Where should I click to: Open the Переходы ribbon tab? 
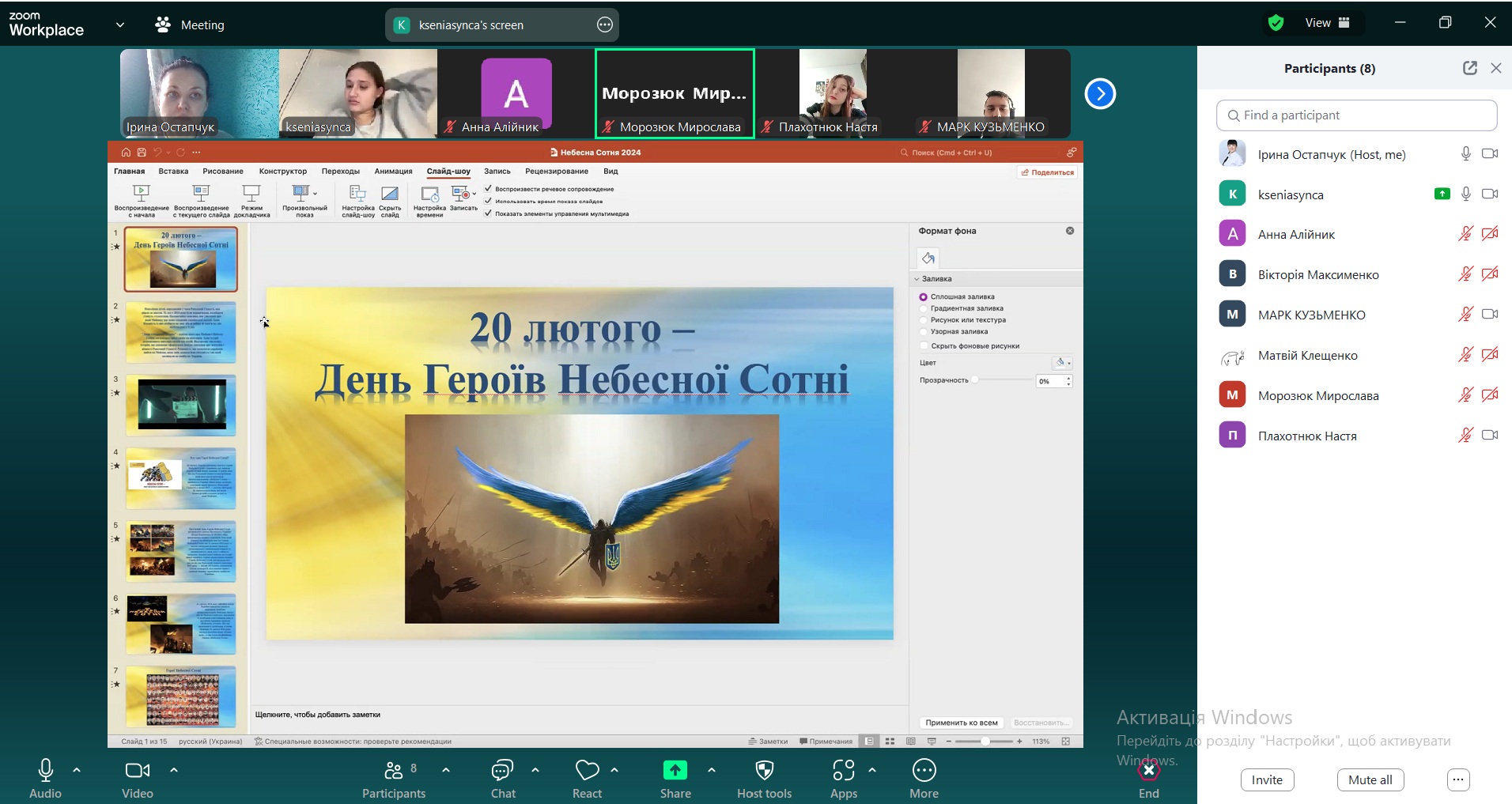pyautogui.click(x=341, y=172)
